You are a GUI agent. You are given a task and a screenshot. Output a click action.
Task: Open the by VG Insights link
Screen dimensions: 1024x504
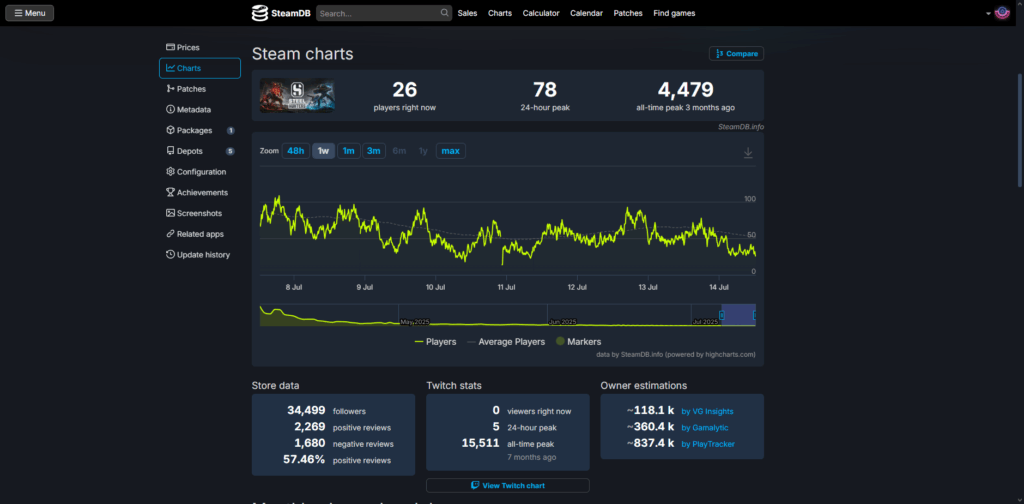click(x=707, y=411)
